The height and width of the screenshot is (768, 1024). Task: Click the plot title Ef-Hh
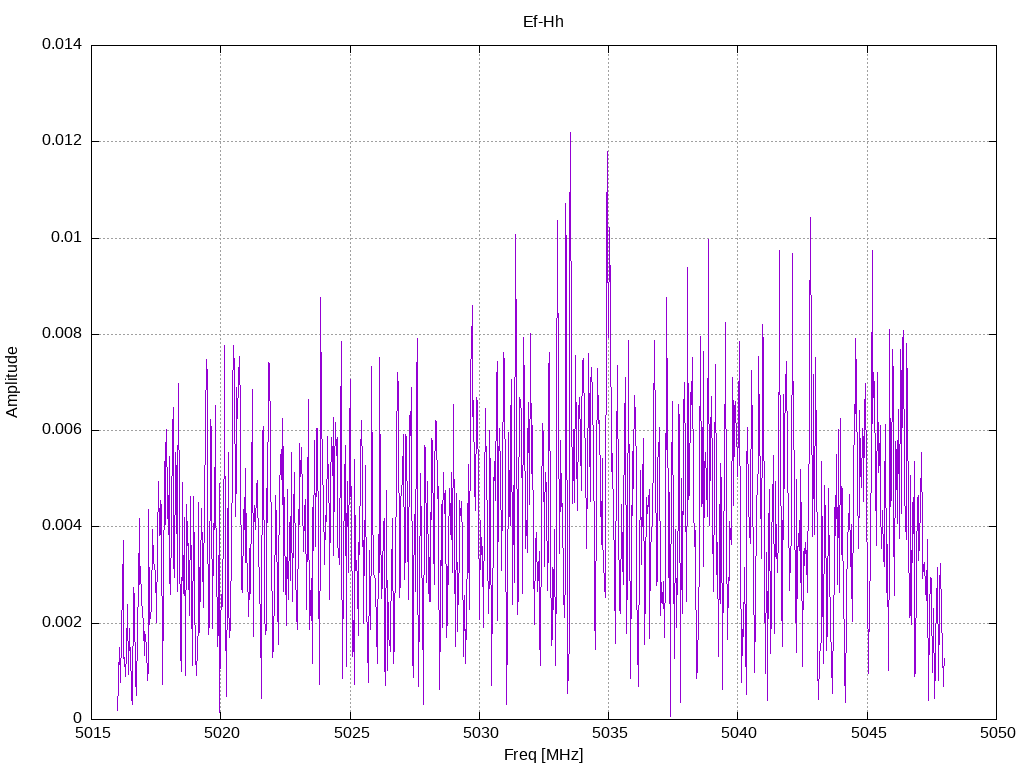tap(543, 22)
